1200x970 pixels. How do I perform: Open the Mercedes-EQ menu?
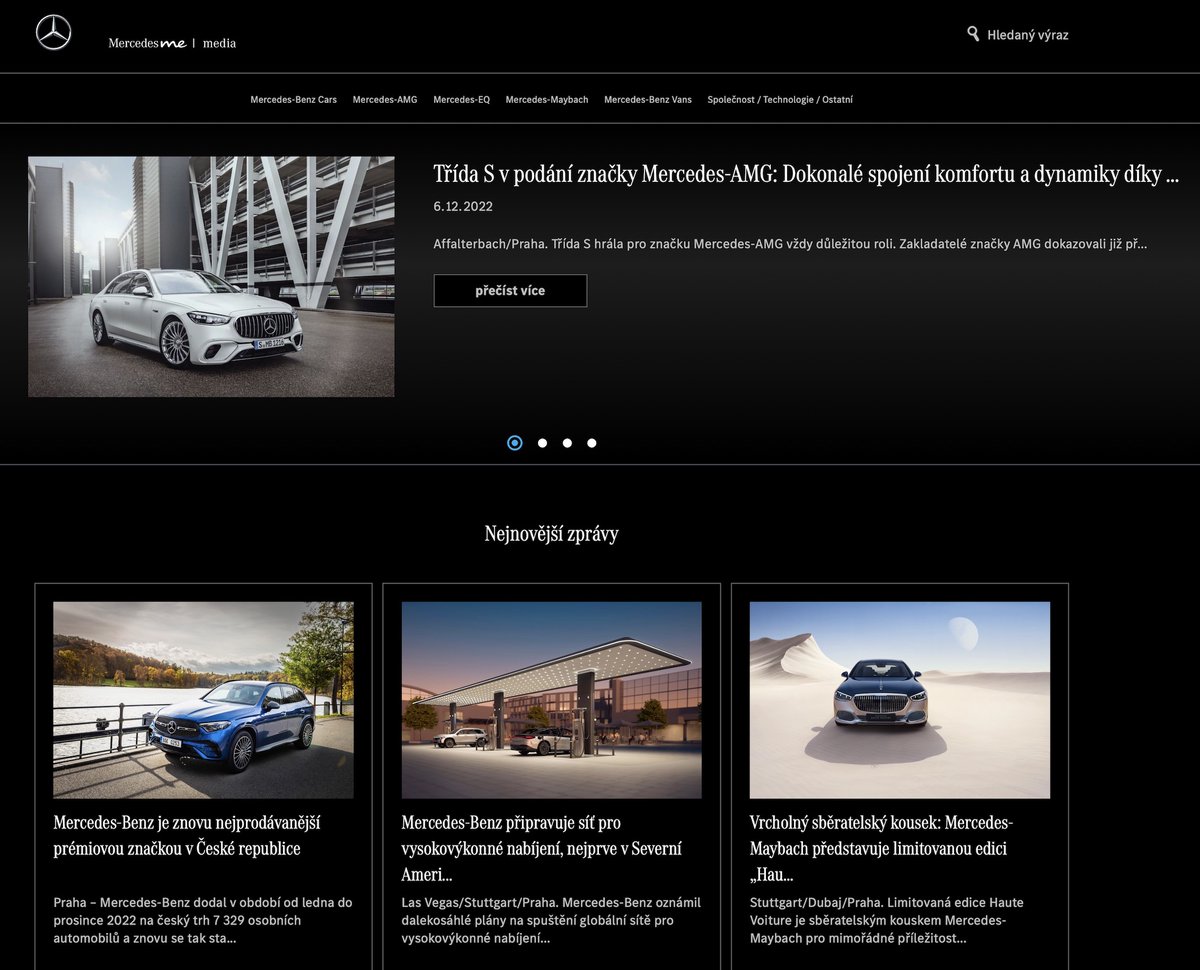click(x=461, y=100)
